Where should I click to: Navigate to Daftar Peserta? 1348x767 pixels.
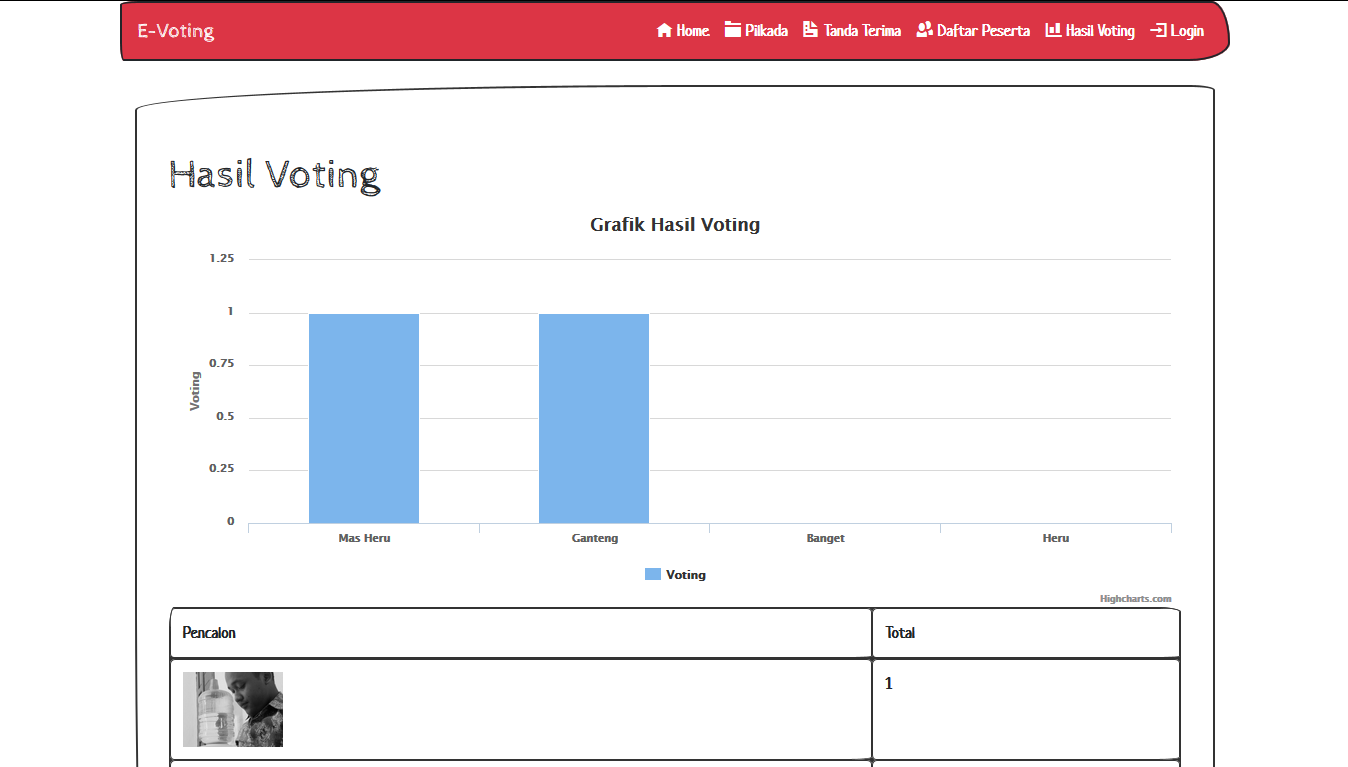983,31
